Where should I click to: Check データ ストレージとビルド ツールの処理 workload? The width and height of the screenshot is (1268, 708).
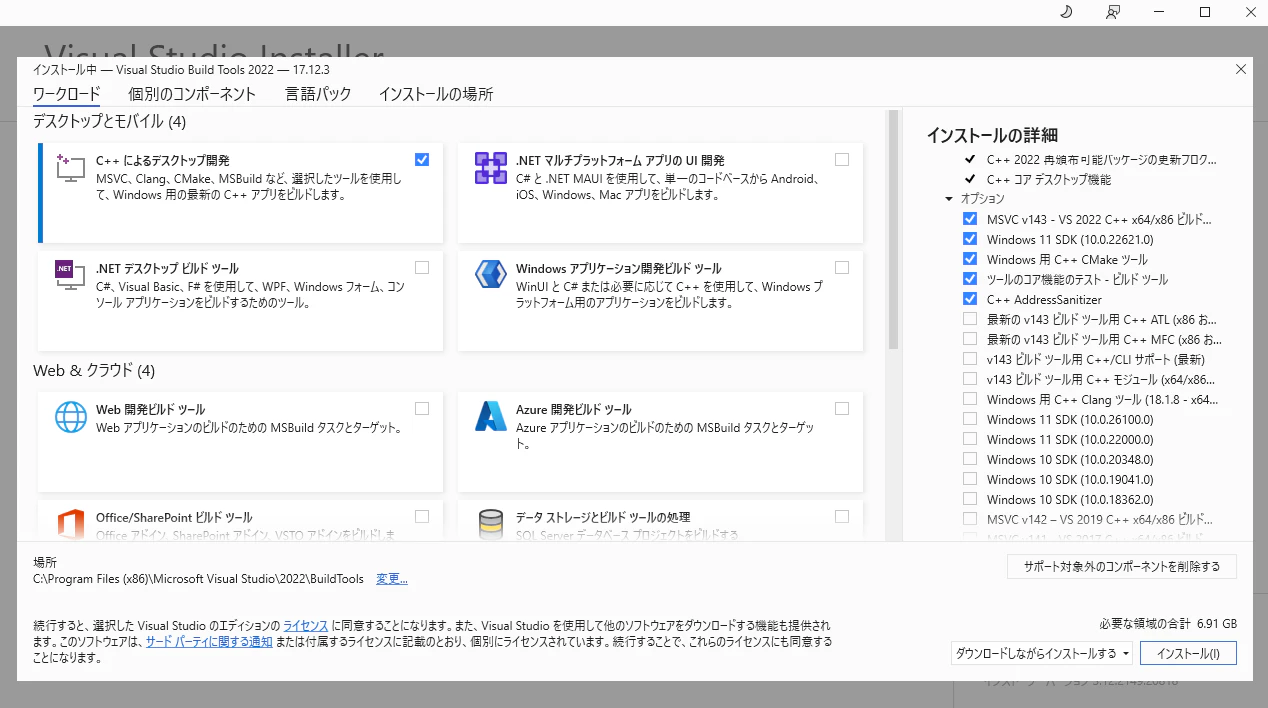842,516
